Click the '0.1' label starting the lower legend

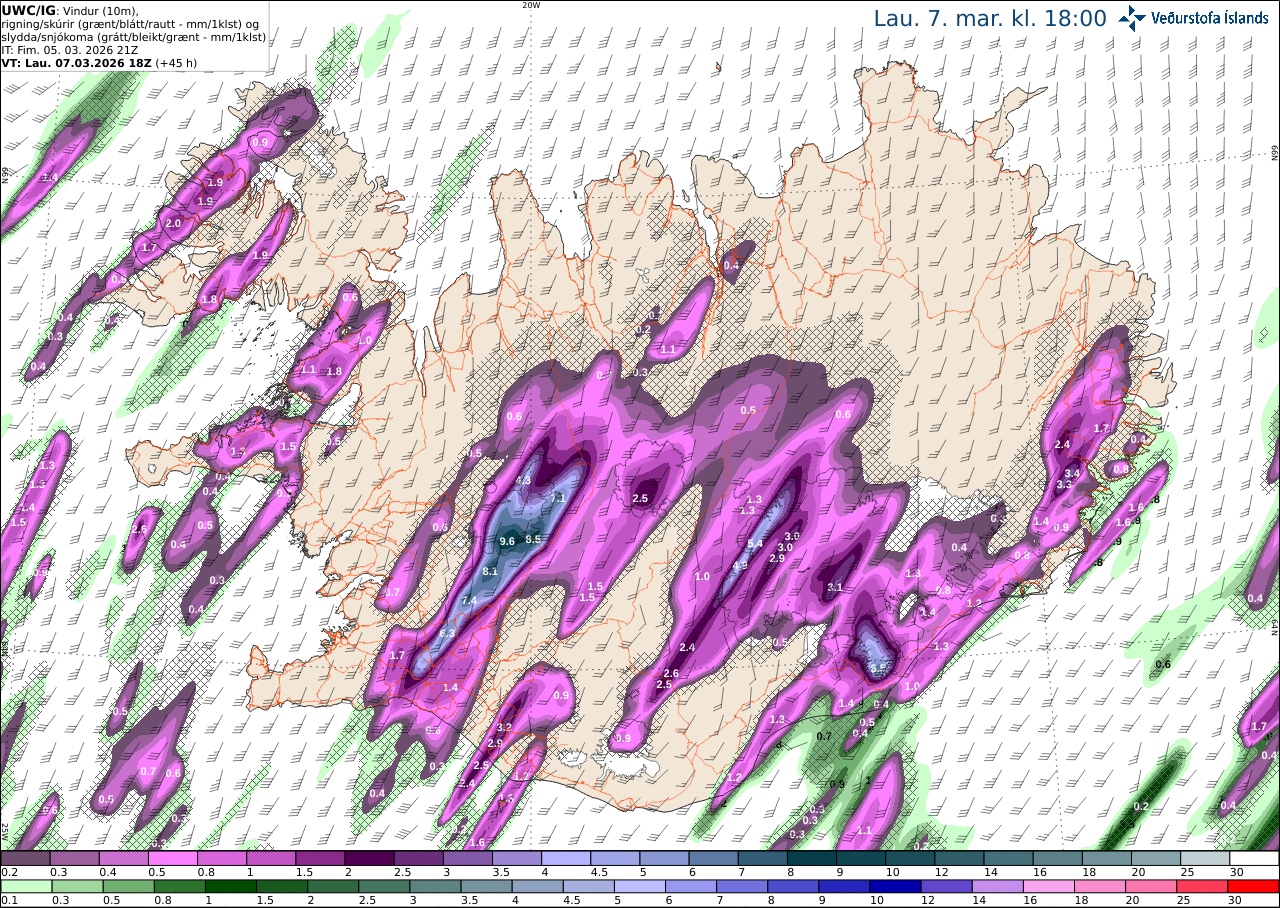point(8,900)
